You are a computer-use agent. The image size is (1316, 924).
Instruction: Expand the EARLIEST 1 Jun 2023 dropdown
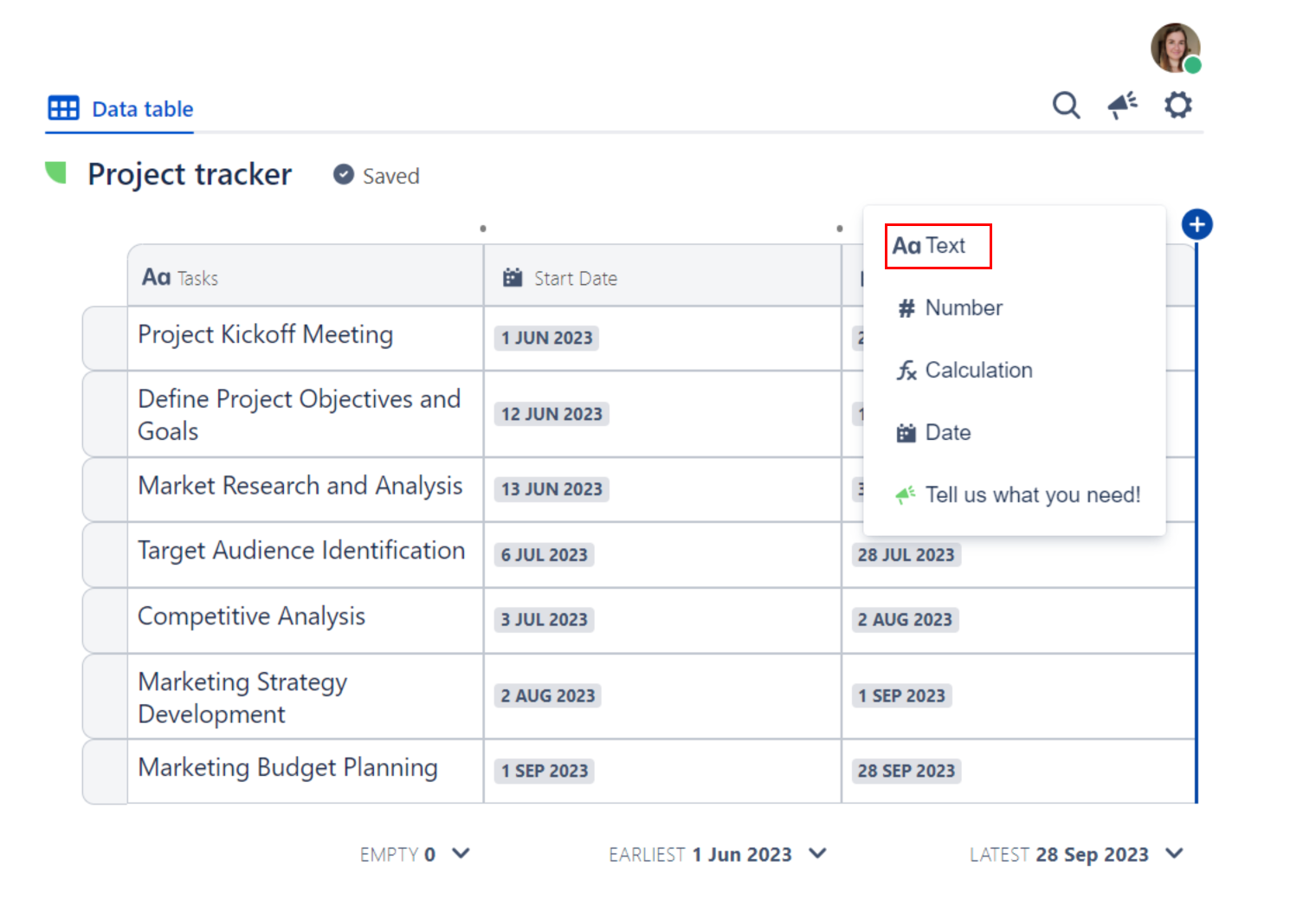point(817,854)
